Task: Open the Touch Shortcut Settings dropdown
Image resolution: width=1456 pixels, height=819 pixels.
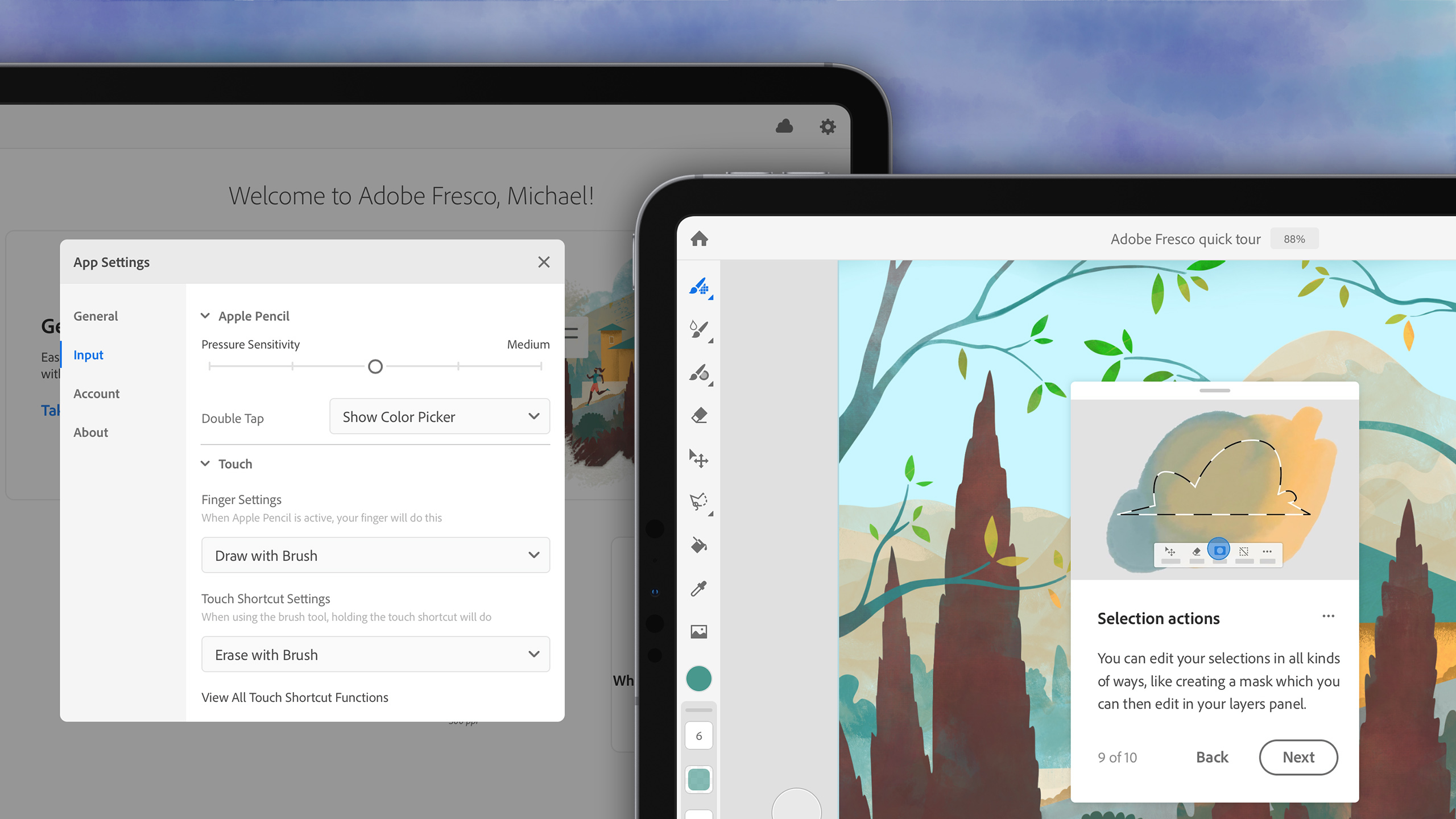Action: [375, 654]
